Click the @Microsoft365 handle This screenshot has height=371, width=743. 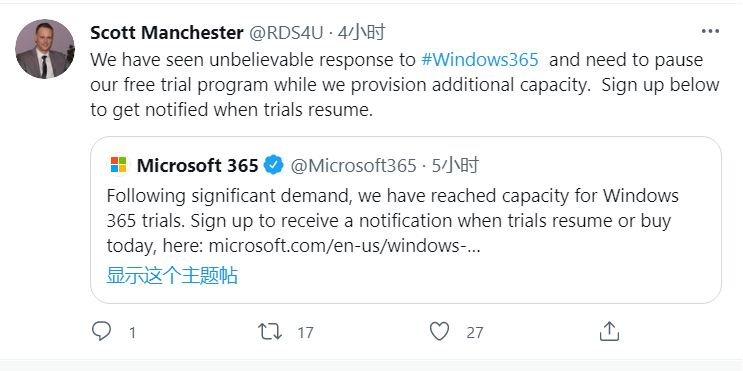coord(353,165)
